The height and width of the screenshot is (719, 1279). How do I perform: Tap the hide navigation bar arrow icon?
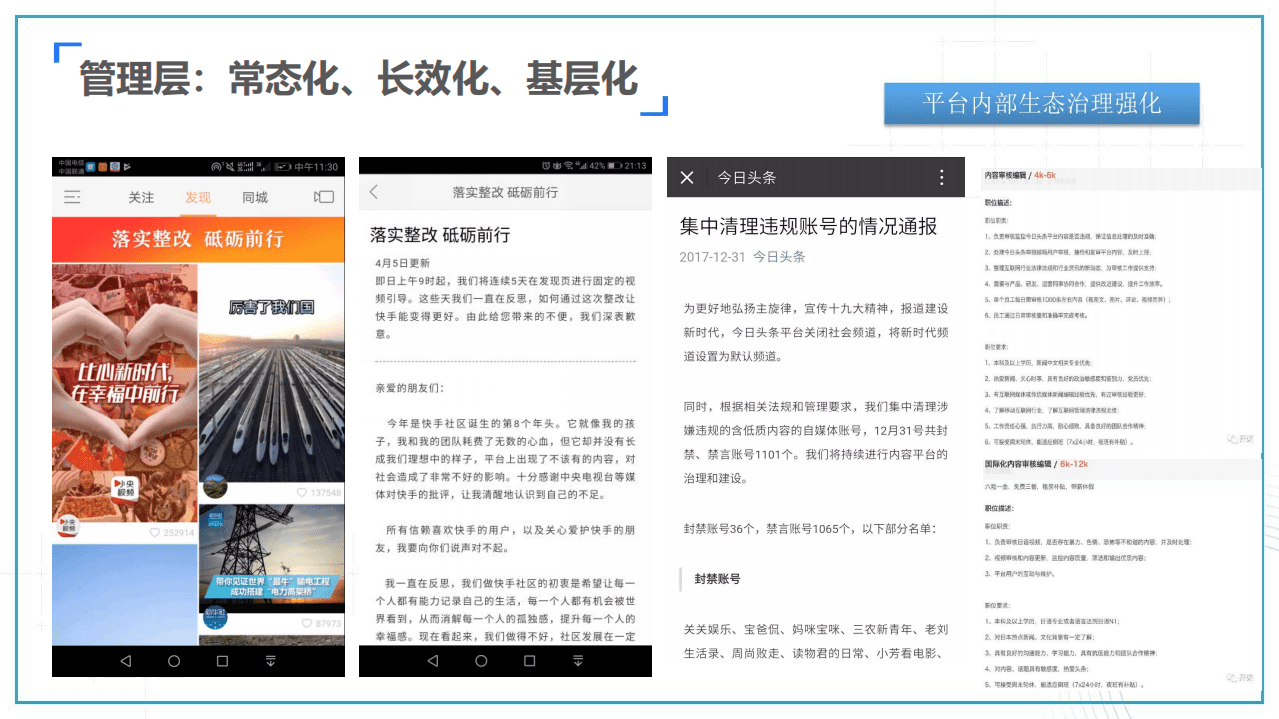[x=271, y=661]
